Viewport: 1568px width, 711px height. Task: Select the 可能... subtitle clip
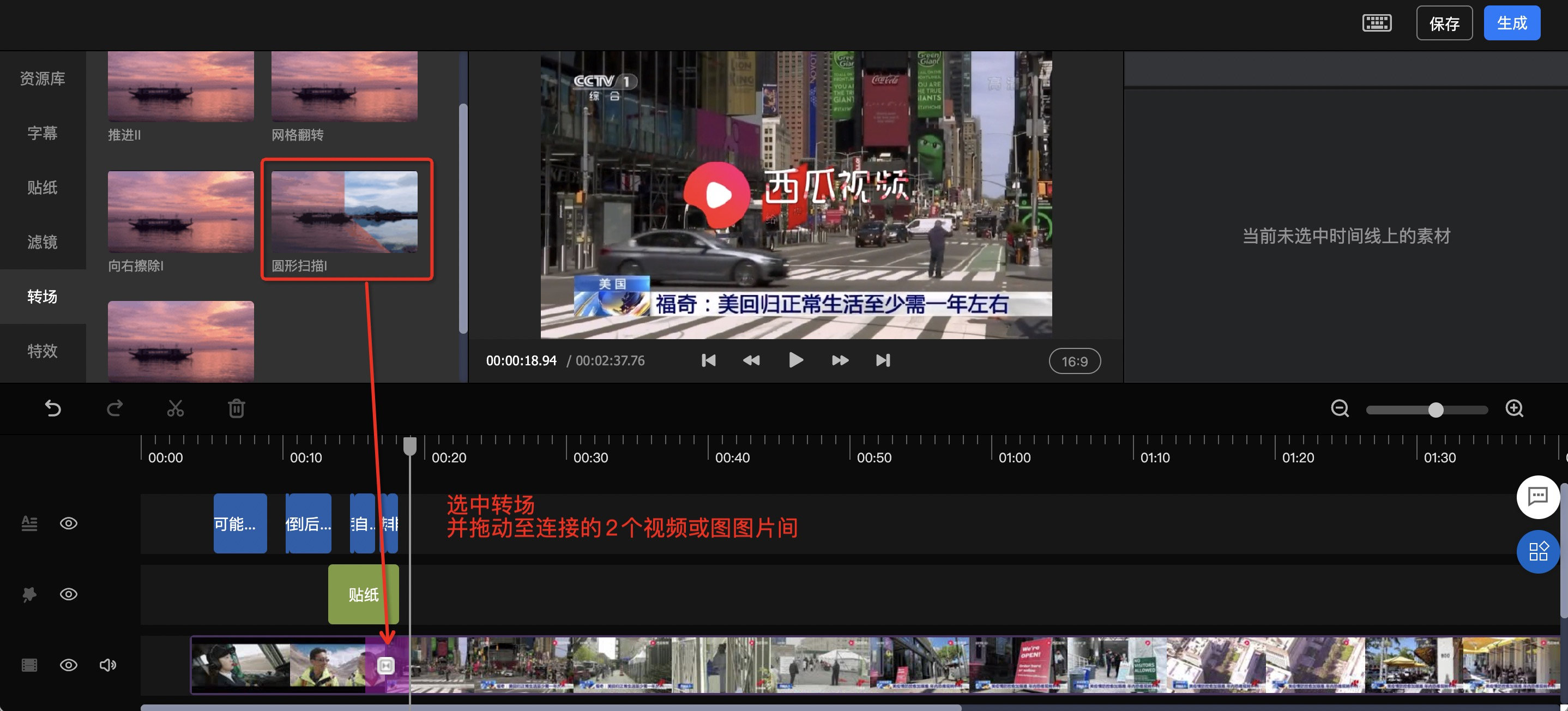[x=240, y=523]
